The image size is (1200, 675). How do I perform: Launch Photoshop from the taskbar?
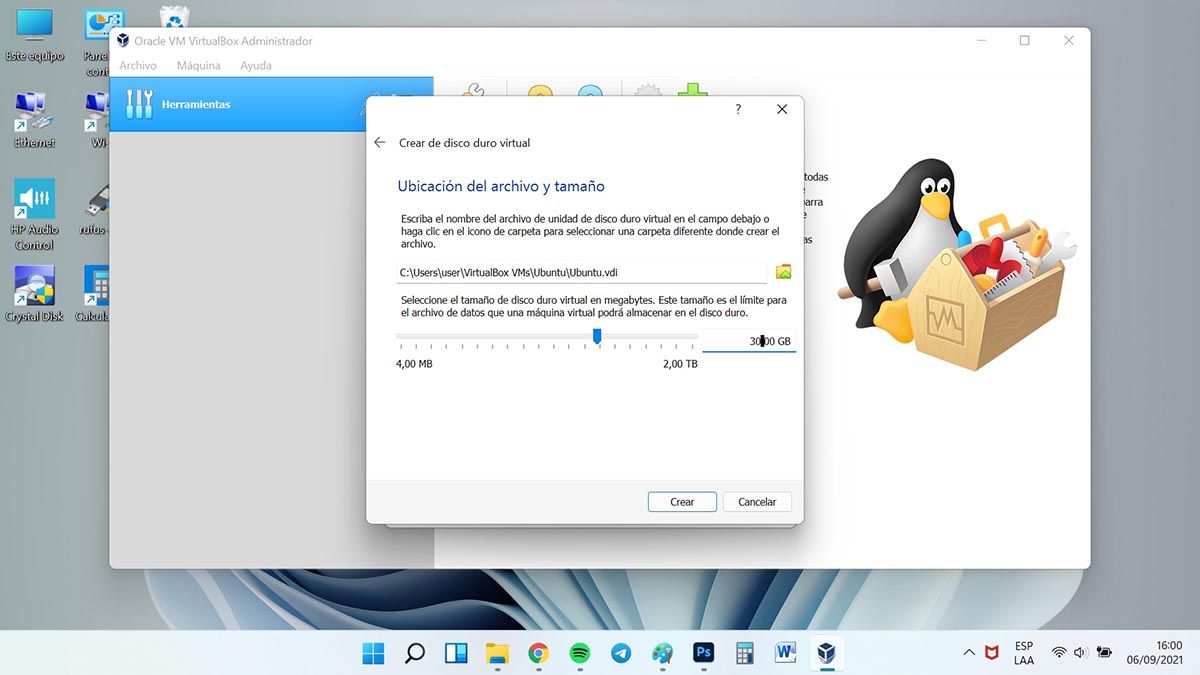coord(703,653)
